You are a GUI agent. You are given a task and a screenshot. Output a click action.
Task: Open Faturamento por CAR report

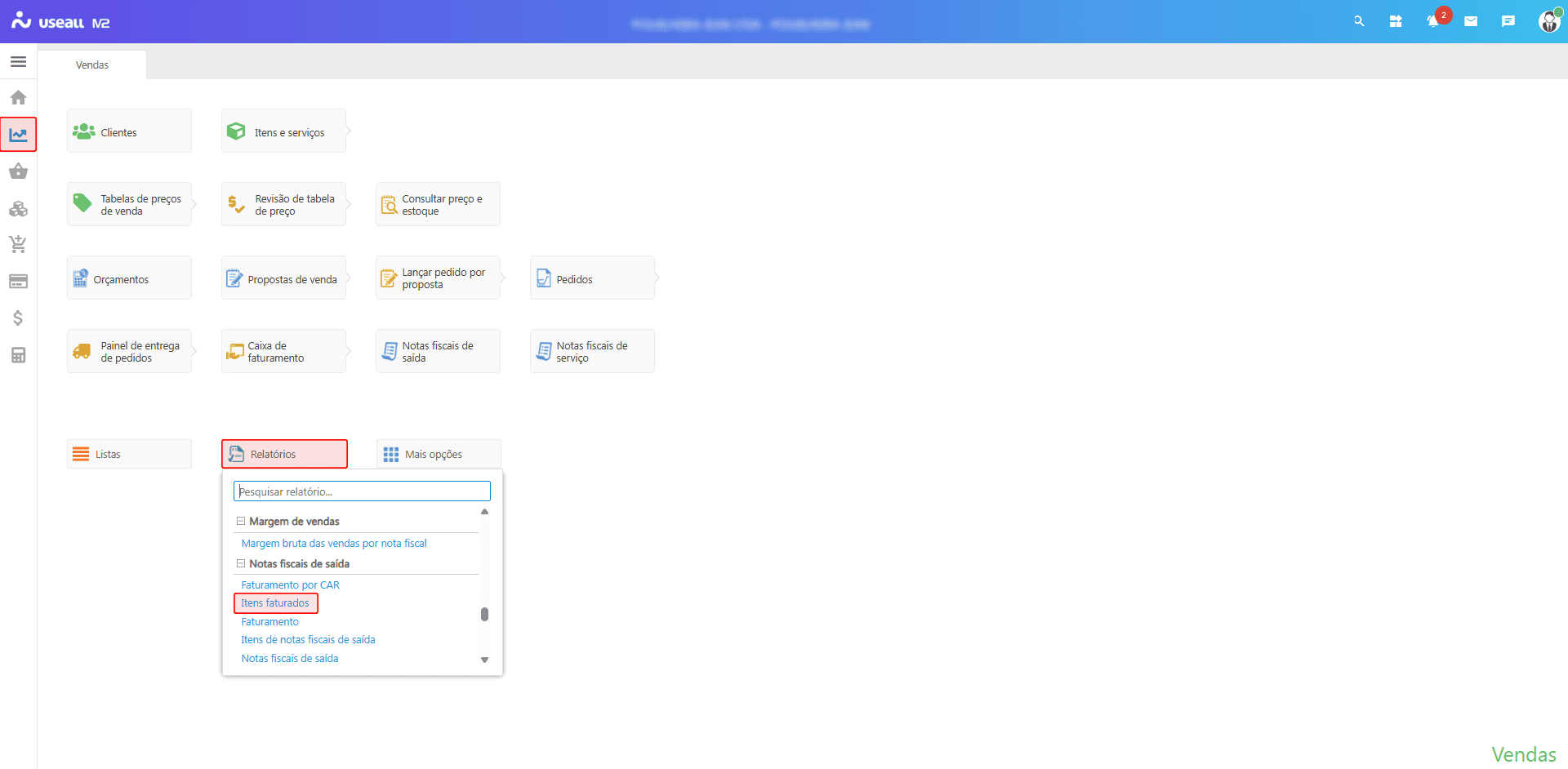(x=290, y=585)
